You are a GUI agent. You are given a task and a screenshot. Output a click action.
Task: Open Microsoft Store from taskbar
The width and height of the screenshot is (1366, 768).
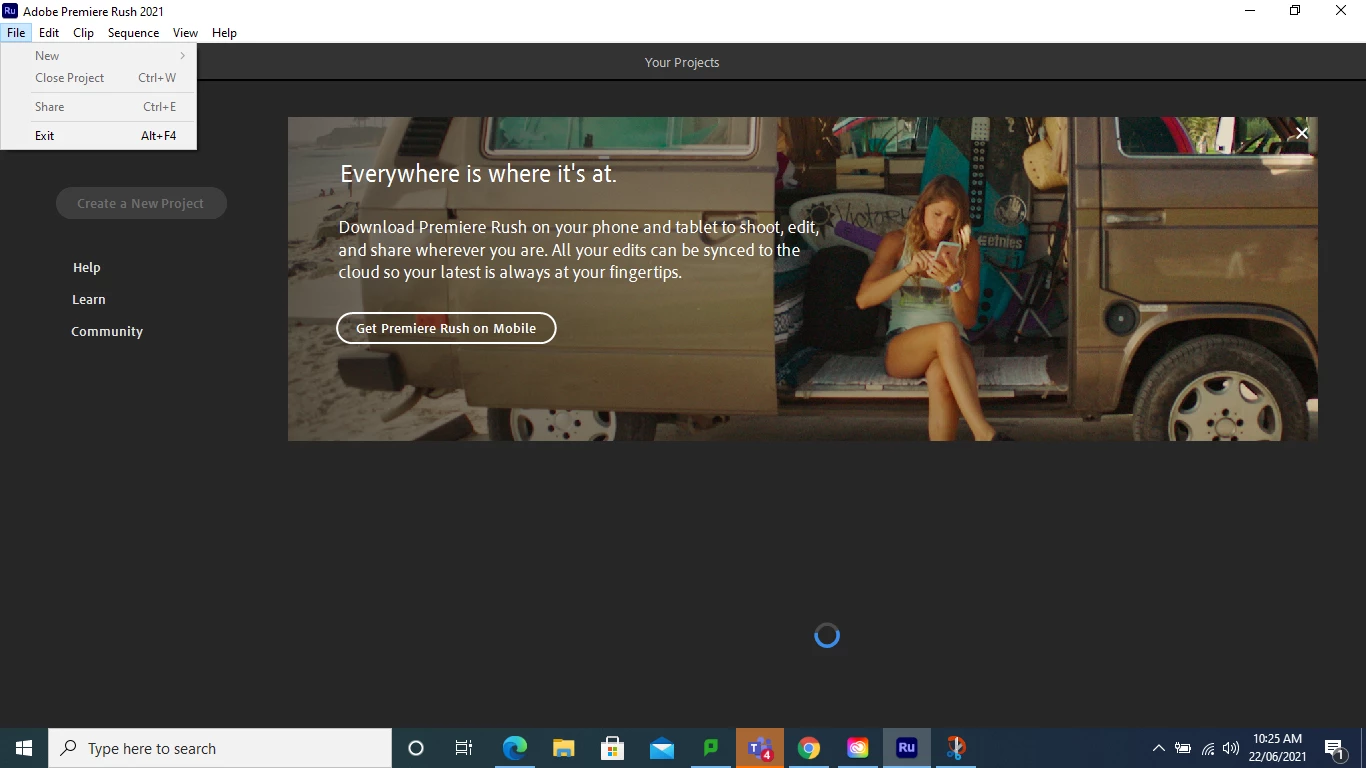tap(612, 748)
